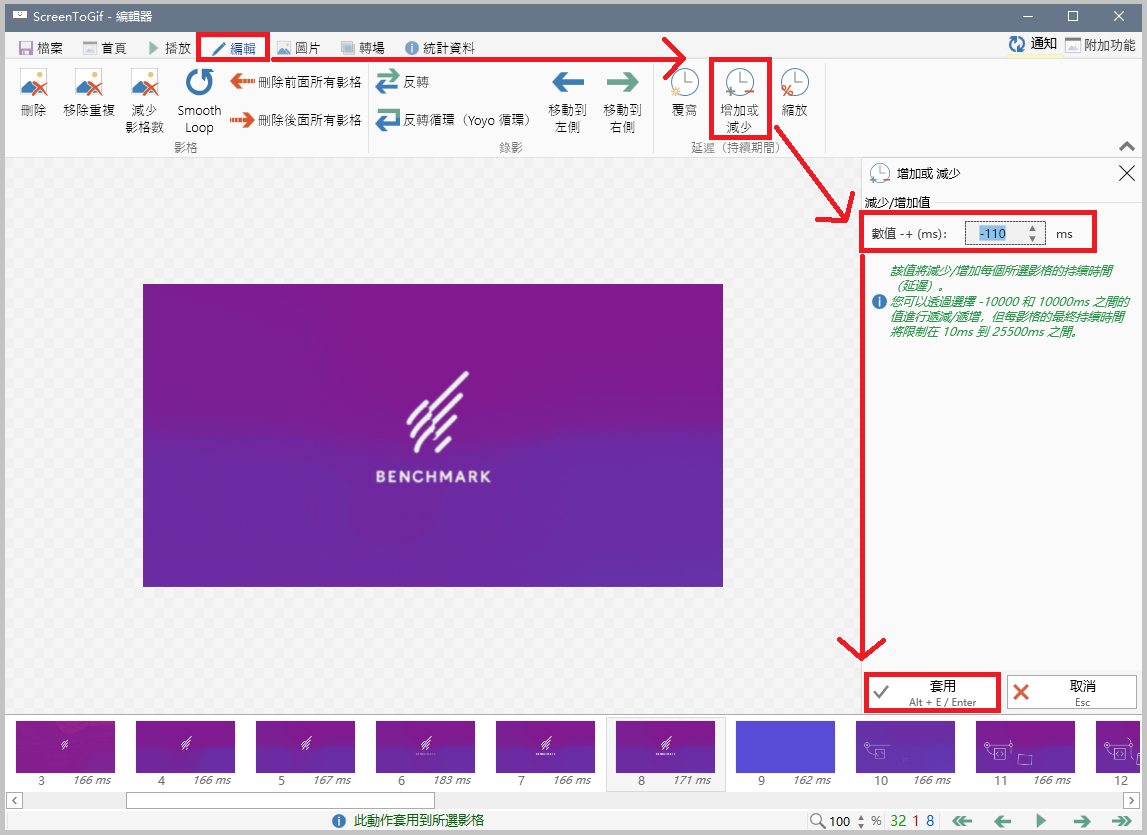Increase the delay value with up stepper
The image size is (1147, 835).
[x=1032, y=228]
